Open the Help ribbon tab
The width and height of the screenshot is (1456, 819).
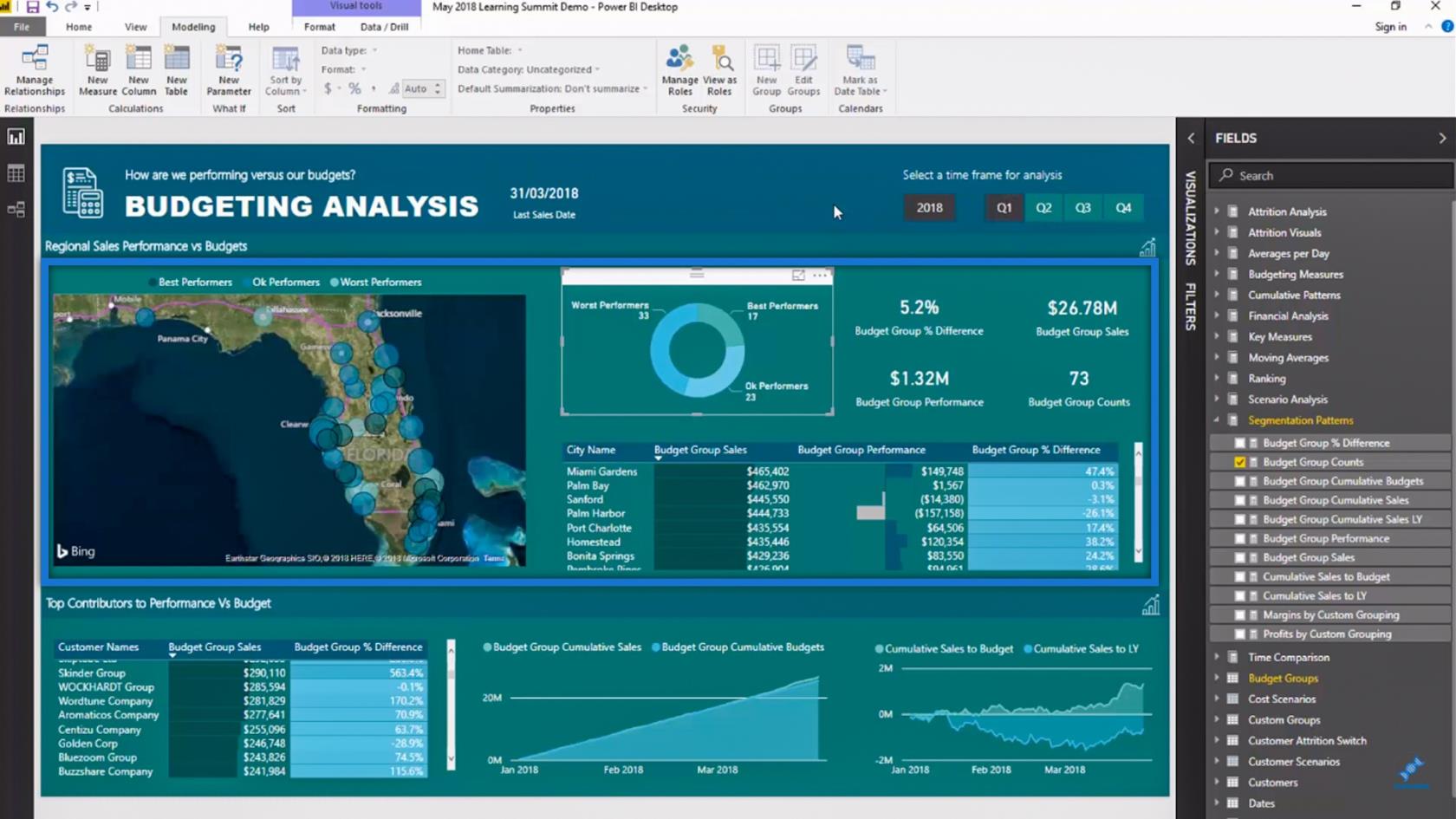pos(258,27)
